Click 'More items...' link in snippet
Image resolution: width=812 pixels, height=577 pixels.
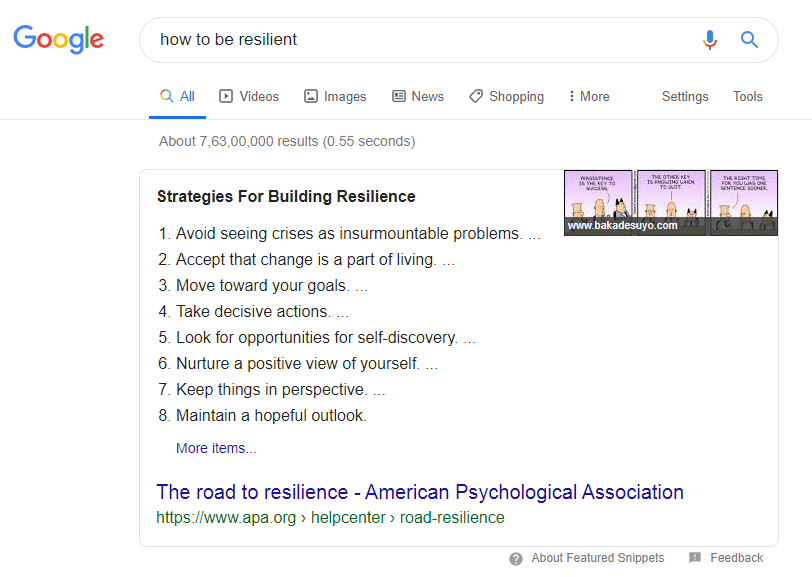point(216,448)
